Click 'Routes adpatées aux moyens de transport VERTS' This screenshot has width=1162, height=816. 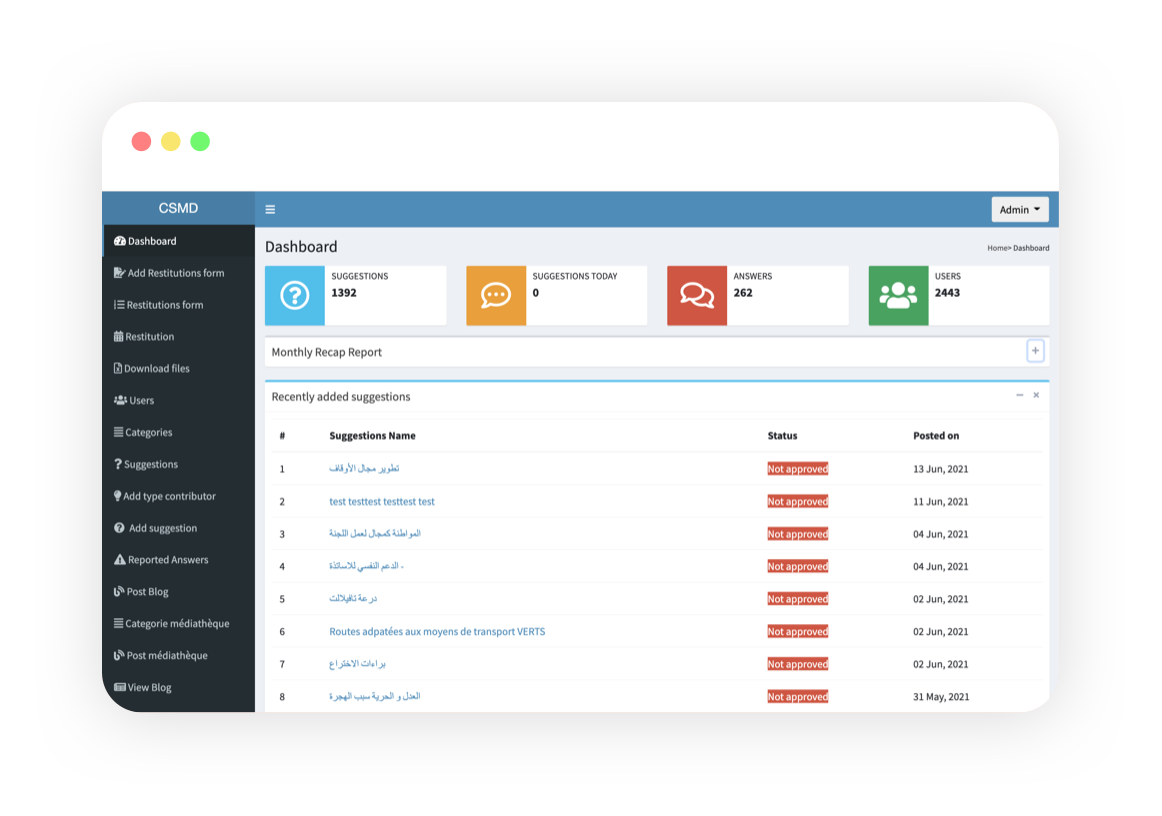click(x=437, y=631)
